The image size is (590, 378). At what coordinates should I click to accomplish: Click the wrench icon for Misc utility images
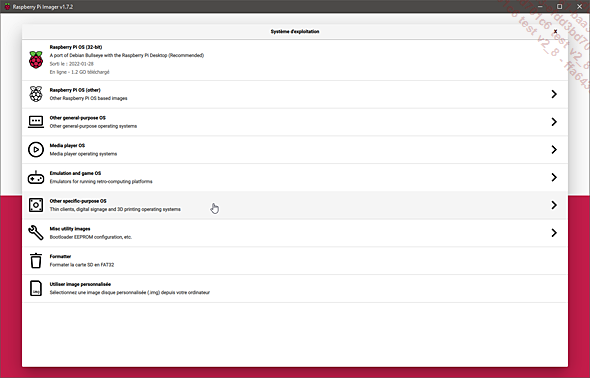click(36, 233)
